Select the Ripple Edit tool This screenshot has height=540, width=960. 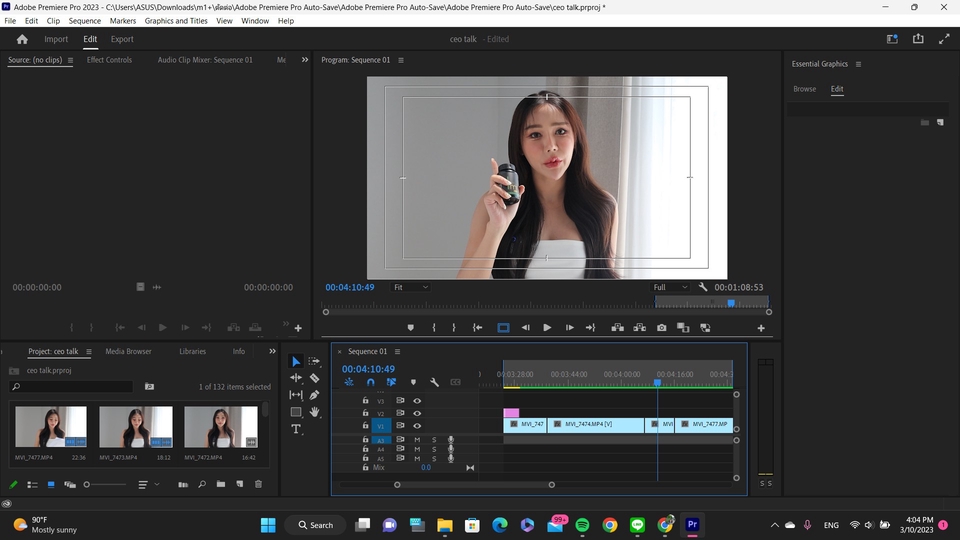pos(296,378)
